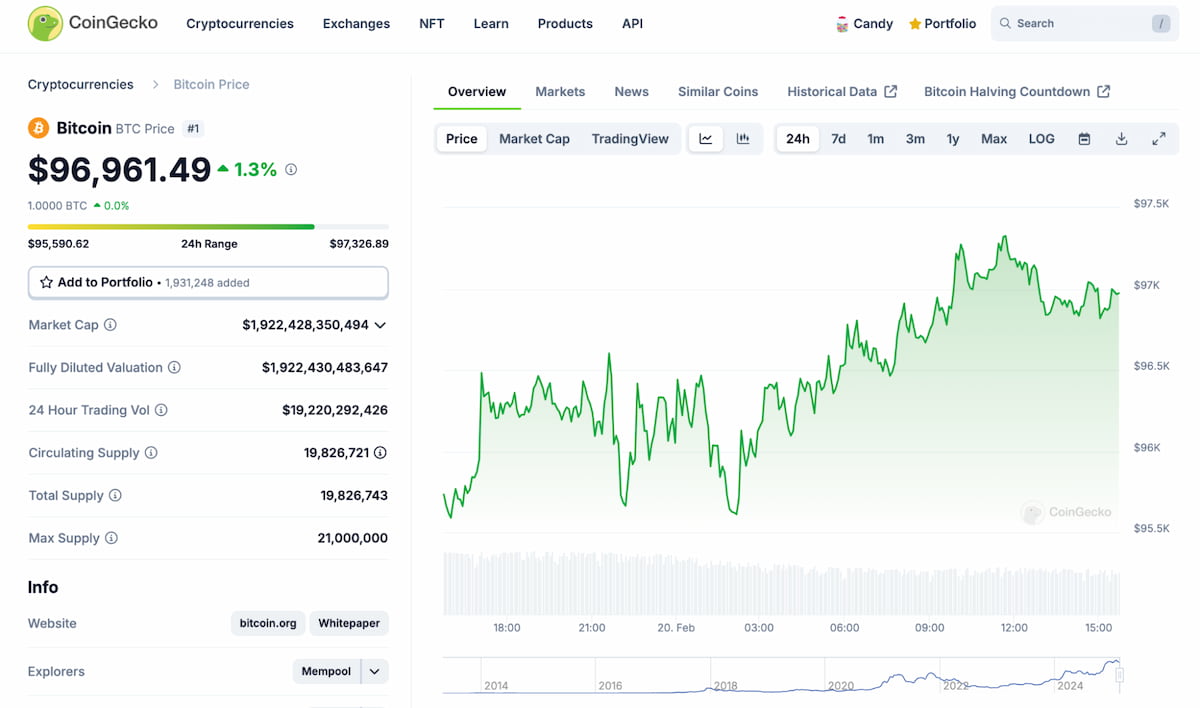
Task: Click the slash shortcut key badge
Action: [1161, 23]
